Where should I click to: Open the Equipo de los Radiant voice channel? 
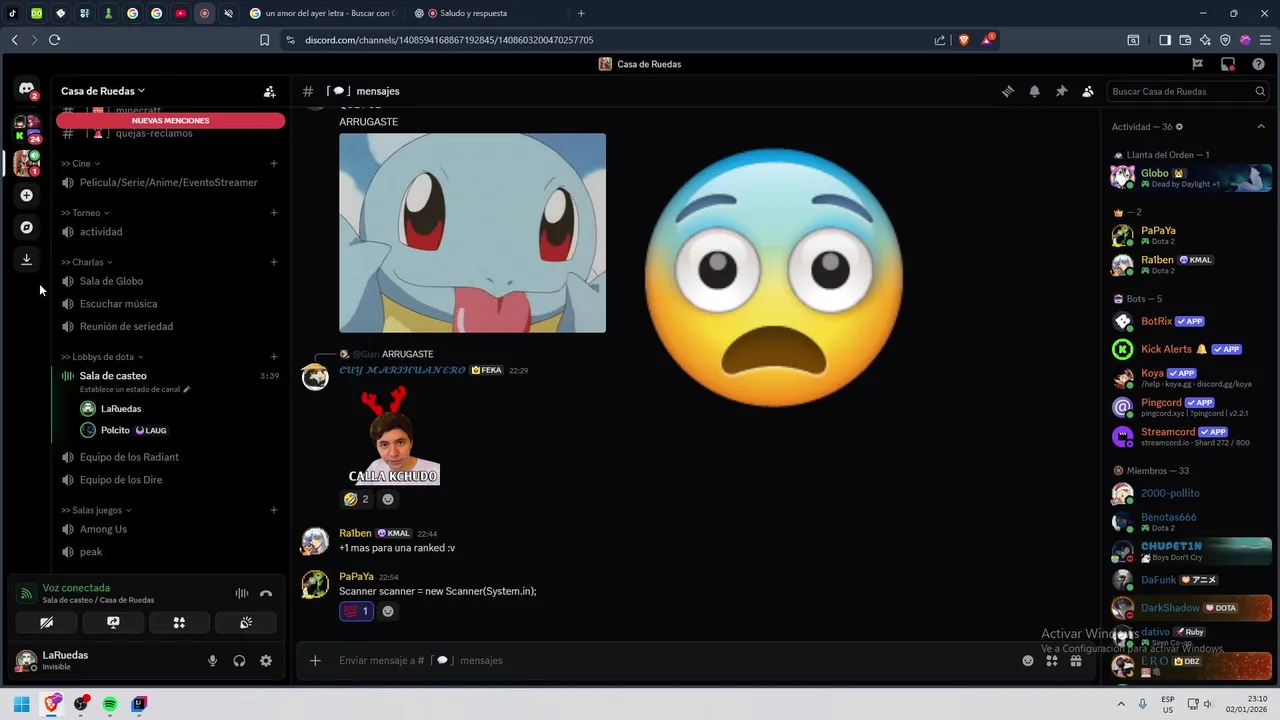tap(170, 457)
